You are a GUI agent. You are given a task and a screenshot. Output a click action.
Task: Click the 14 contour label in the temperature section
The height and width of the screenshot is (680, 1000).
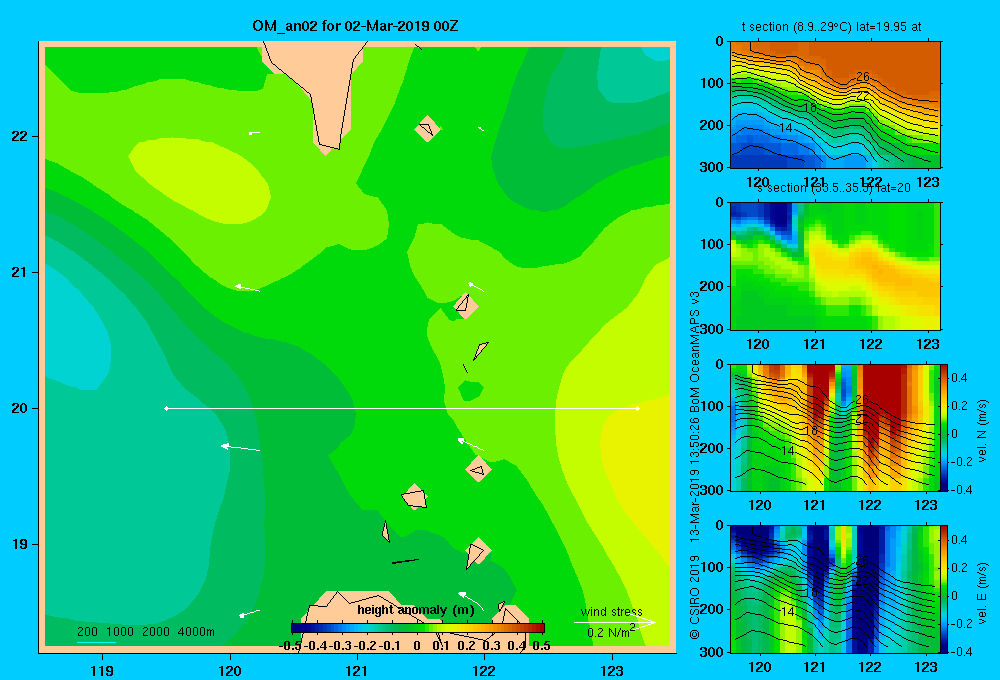pos(786,128)
